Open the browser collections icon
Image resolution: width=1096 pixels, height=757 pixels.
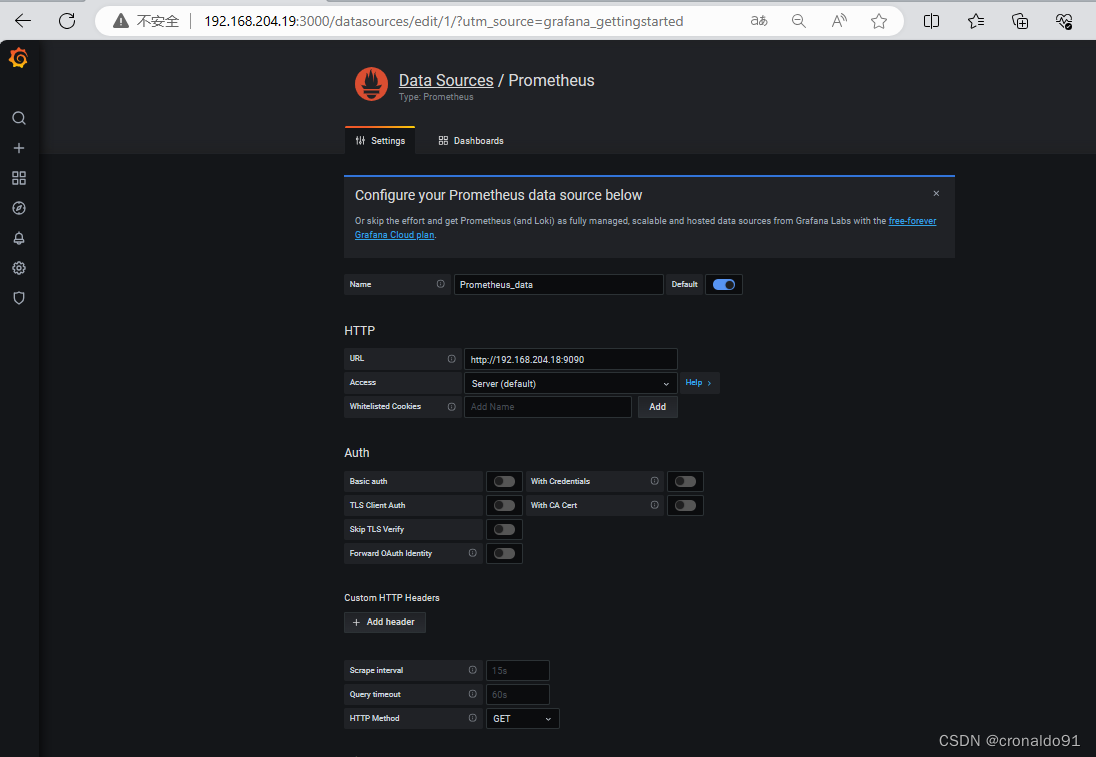(1020, 21)
